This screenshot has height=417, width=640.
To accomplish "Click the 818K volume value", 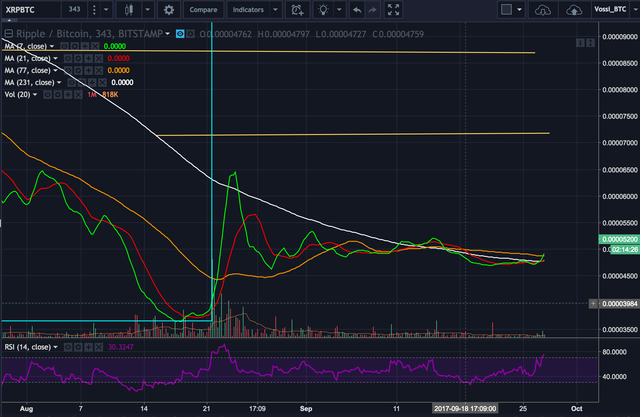I will point(110,95).
